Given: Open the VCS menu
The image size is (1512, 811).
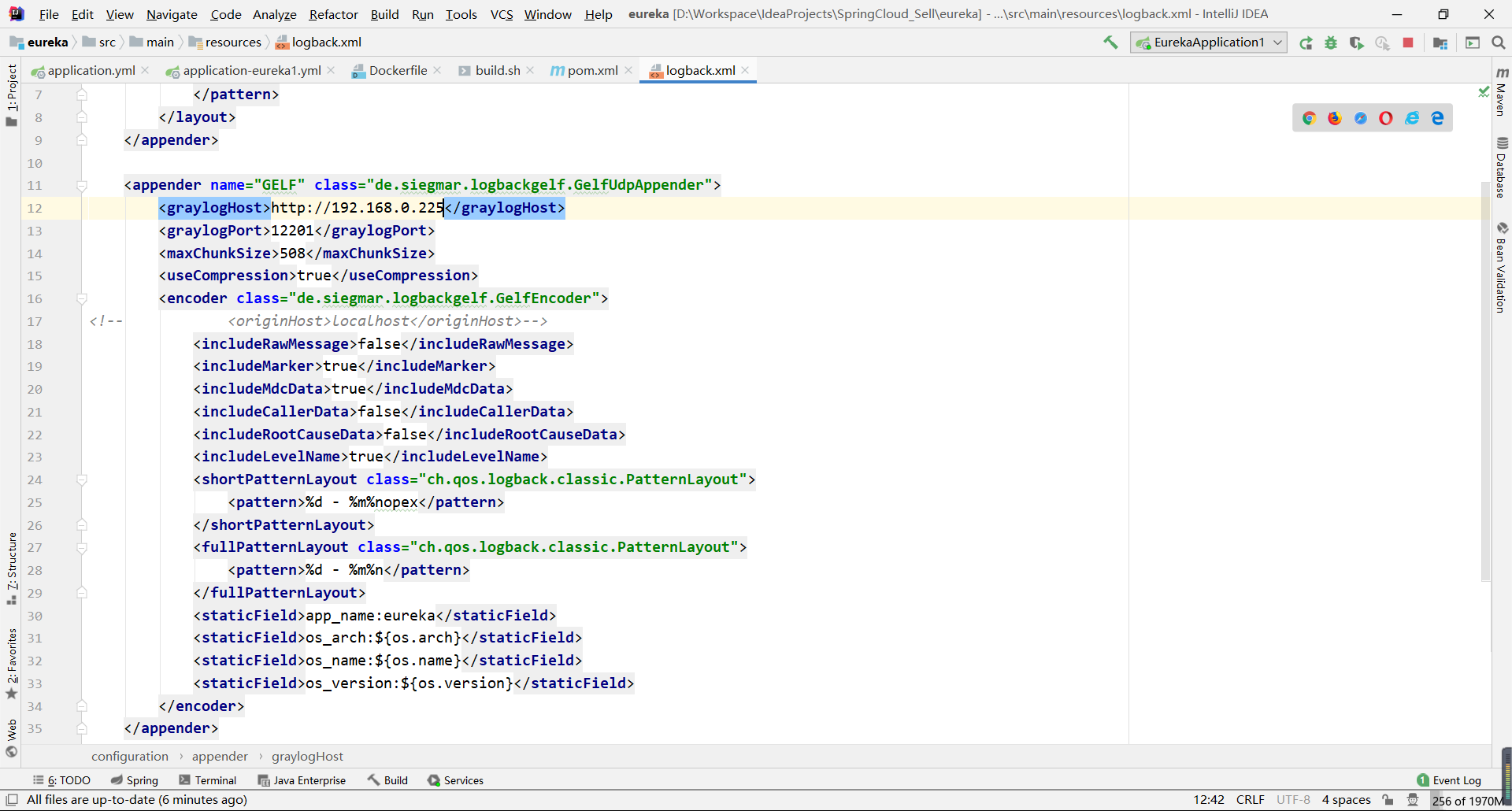Looking at the screenshot, I should (502, 14).
